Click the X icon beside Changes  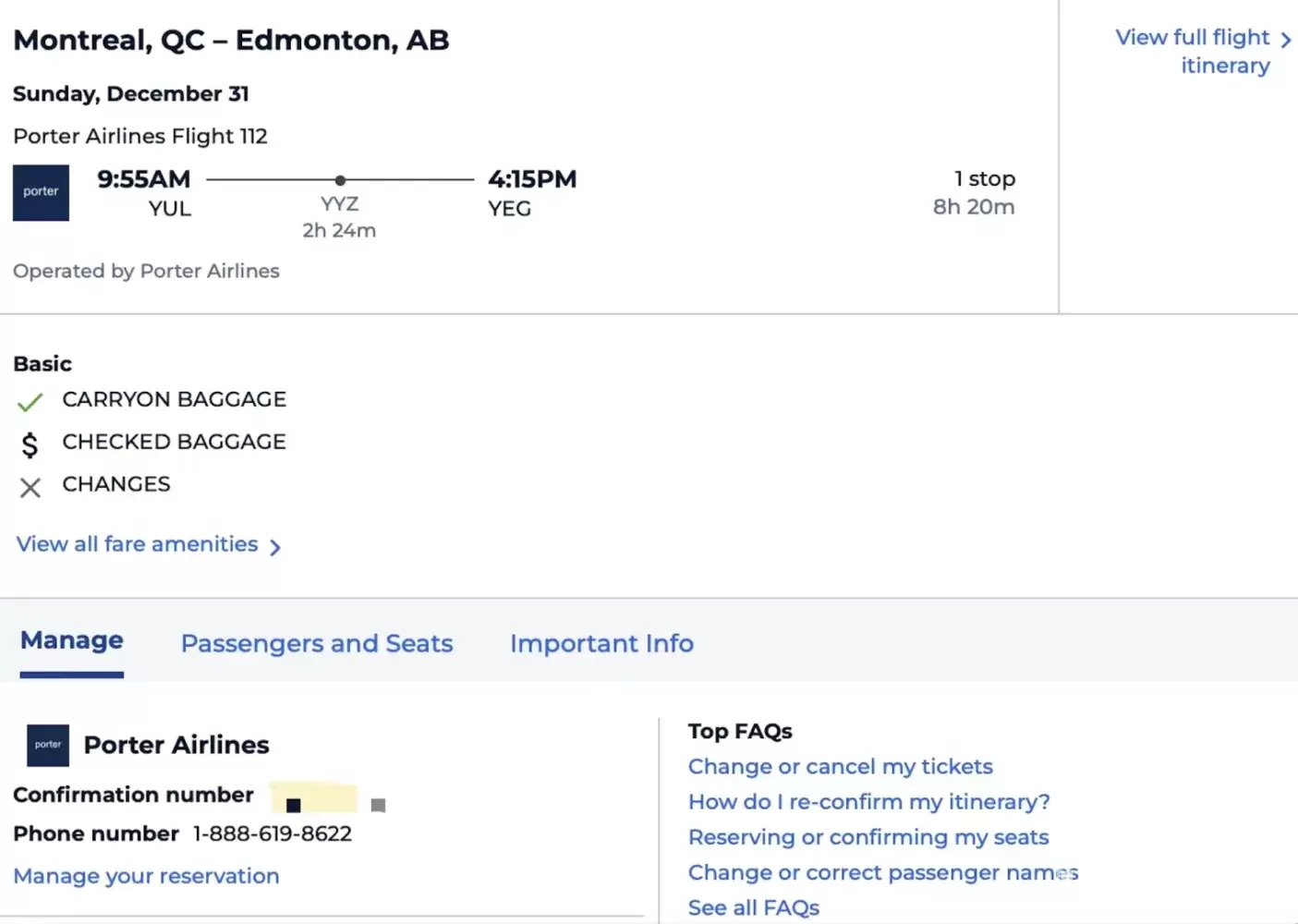(x=30, y=487)
